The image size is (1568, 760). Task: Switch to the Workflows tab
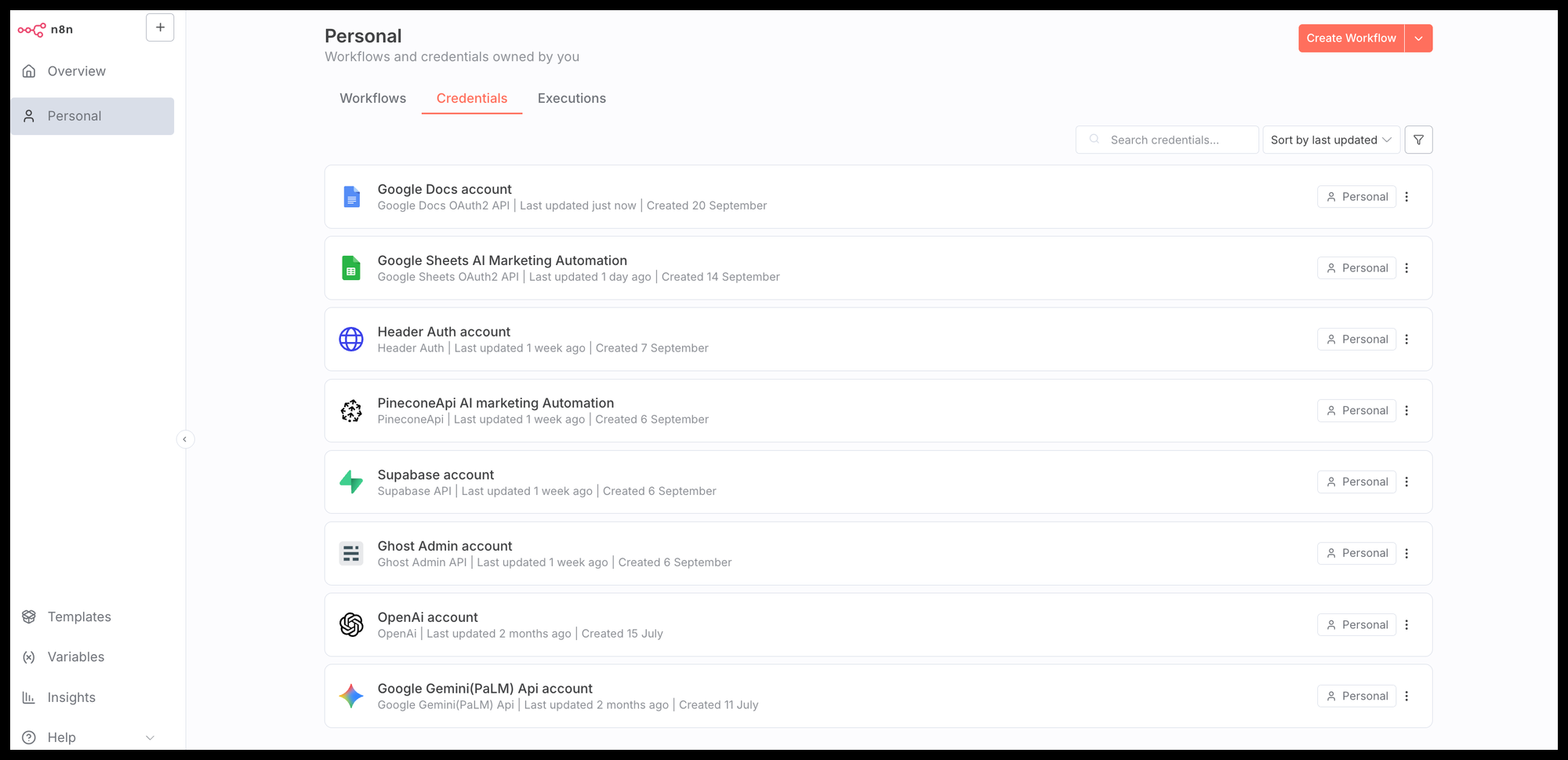click(x=372, y=98)
